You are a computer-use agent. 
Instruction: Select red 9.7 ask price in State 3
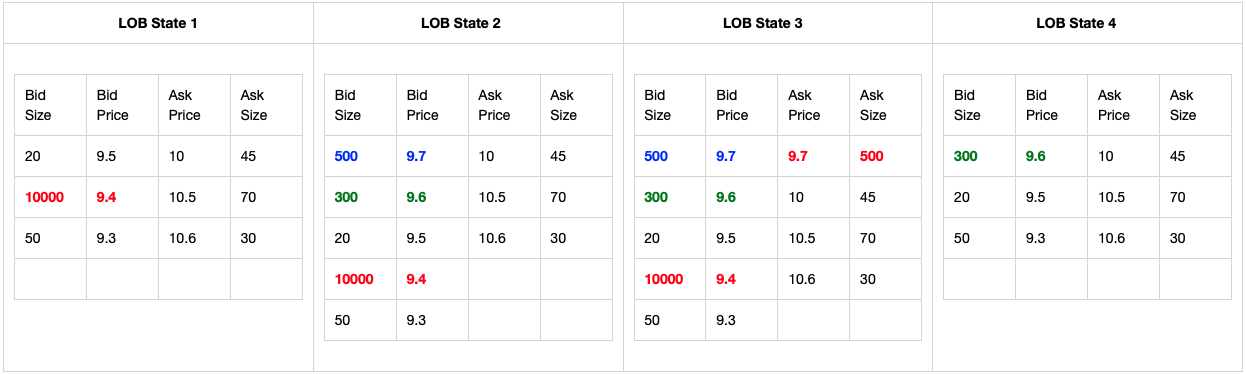point(799,156)
